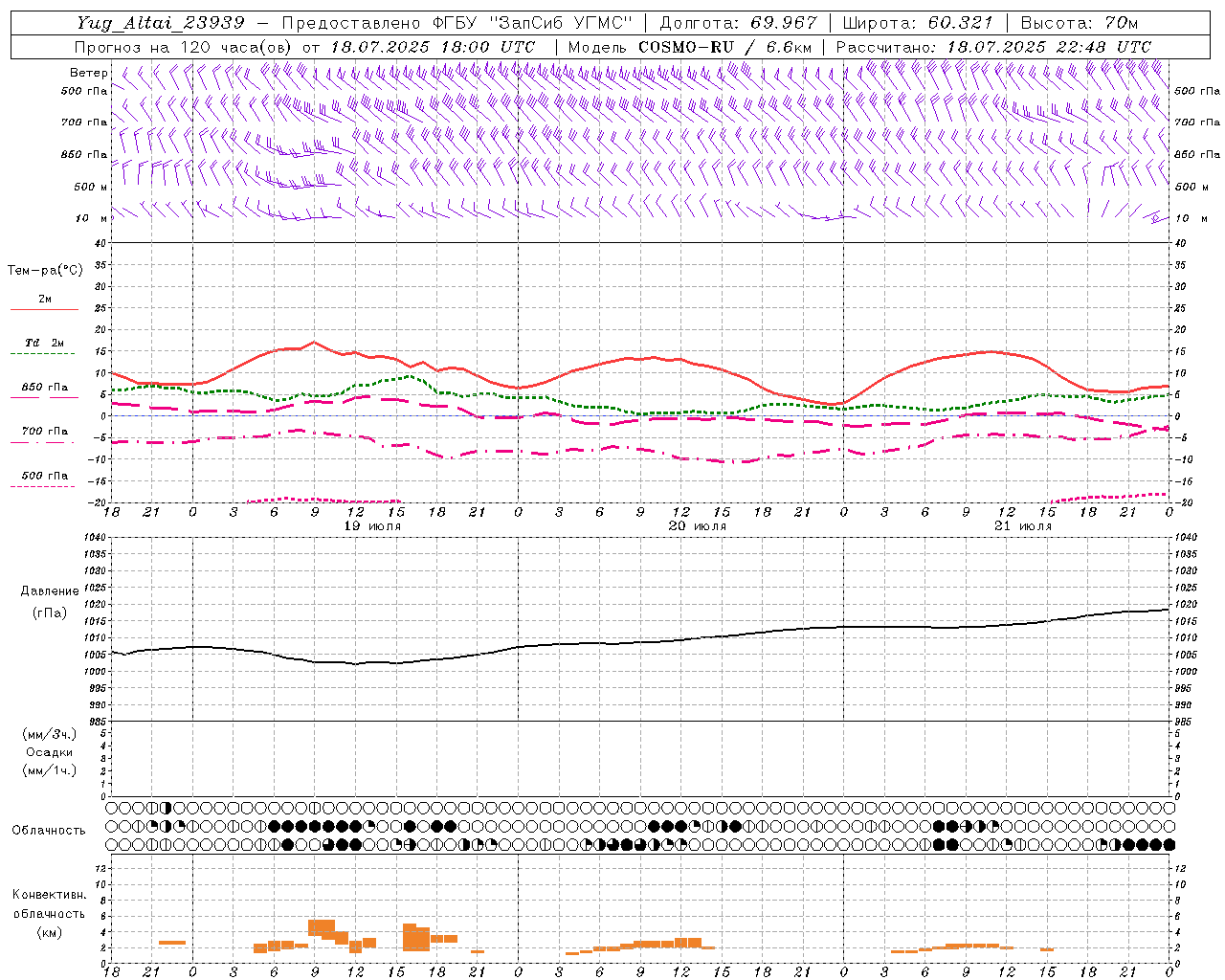1225x980 pixels.
Task: Click the 'Тем-ра(°C)' temperature axis title
Action: click(45, 271)
